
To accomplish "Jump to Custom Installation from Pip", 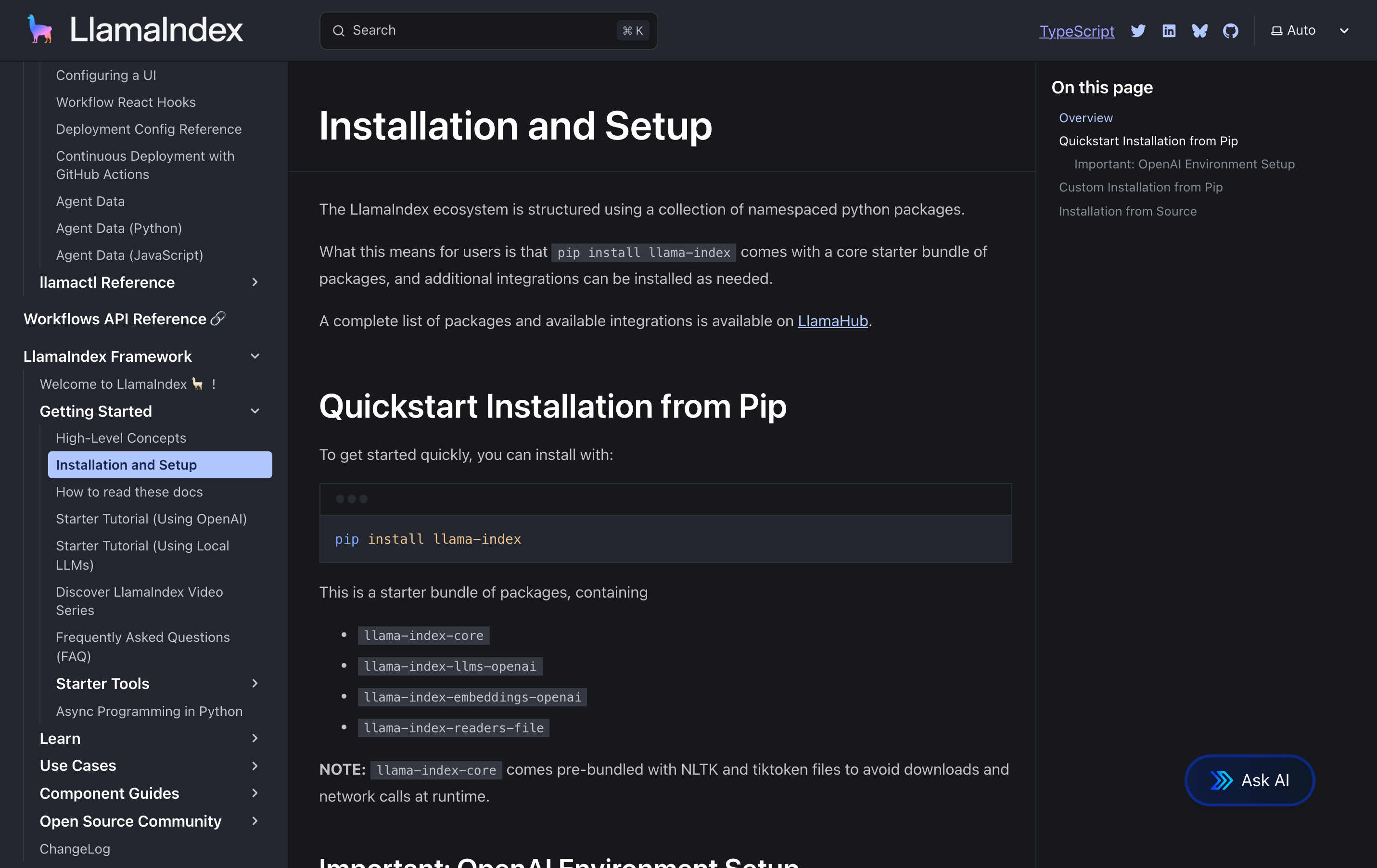I will [1140, 187].
